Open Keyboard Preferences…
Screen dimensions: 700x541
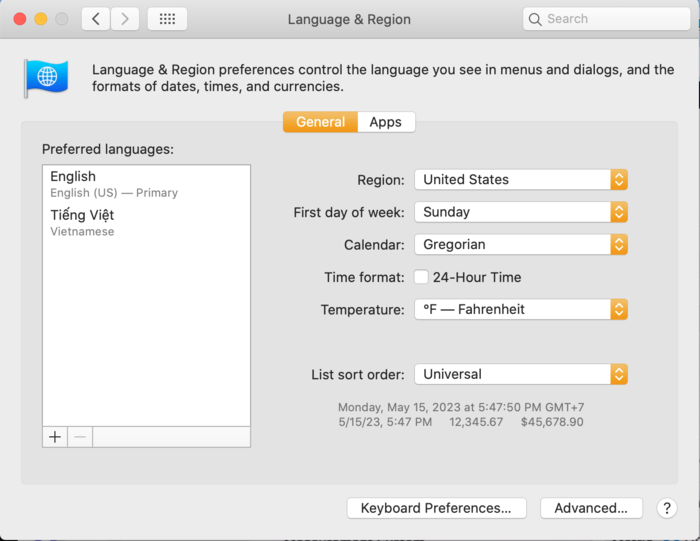pos(436,508)
